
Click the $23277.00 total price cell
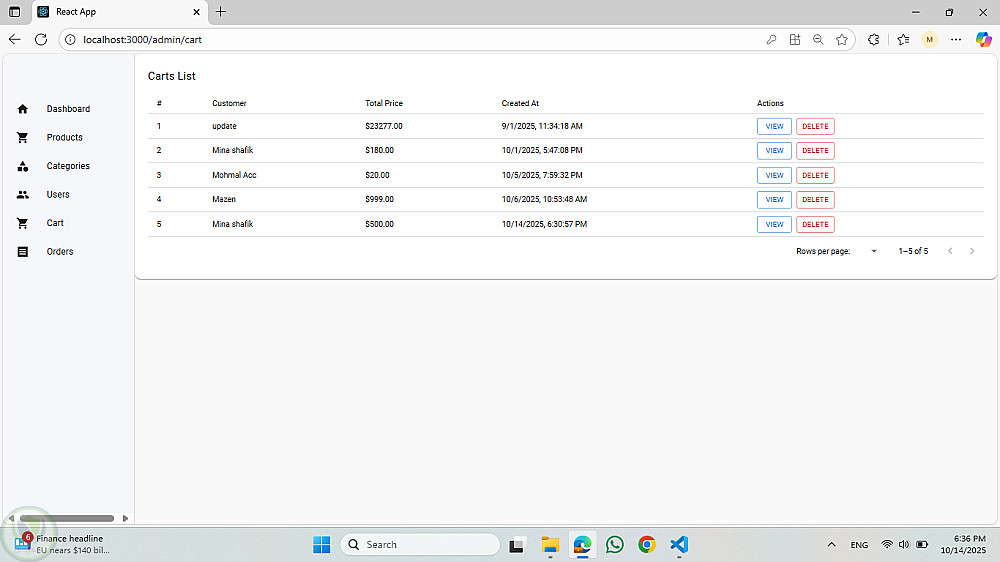pyautogui.click(x=384, y=126)
